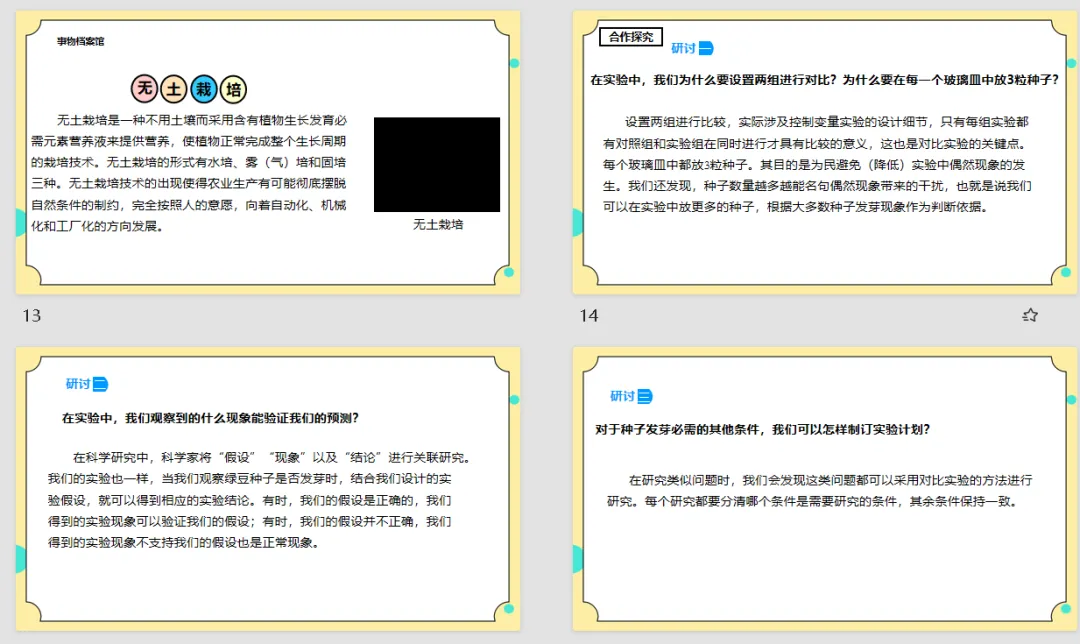Click the paragraph starting 无土栽培是一种不用土壤

pyautogui.click(x=189, y=173)
